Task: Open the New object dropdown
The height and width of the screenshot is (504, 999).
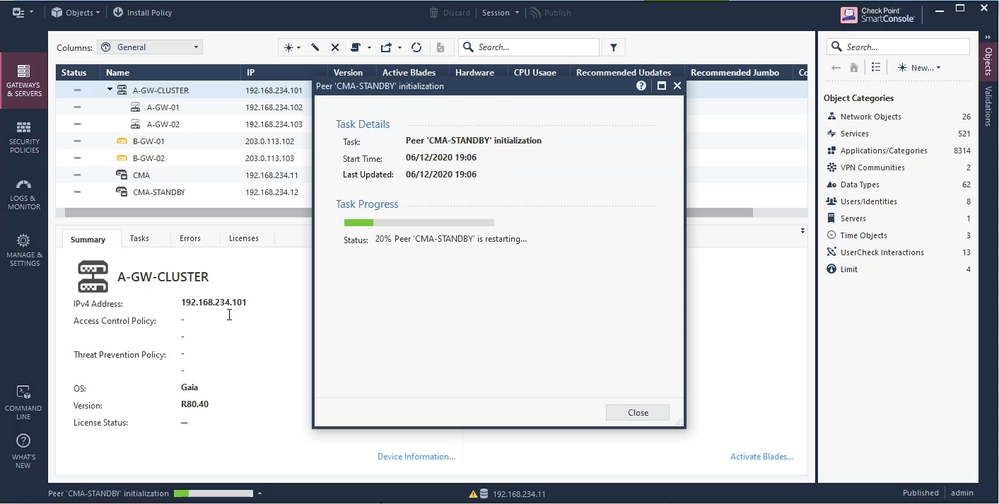Action: point(918,67)
